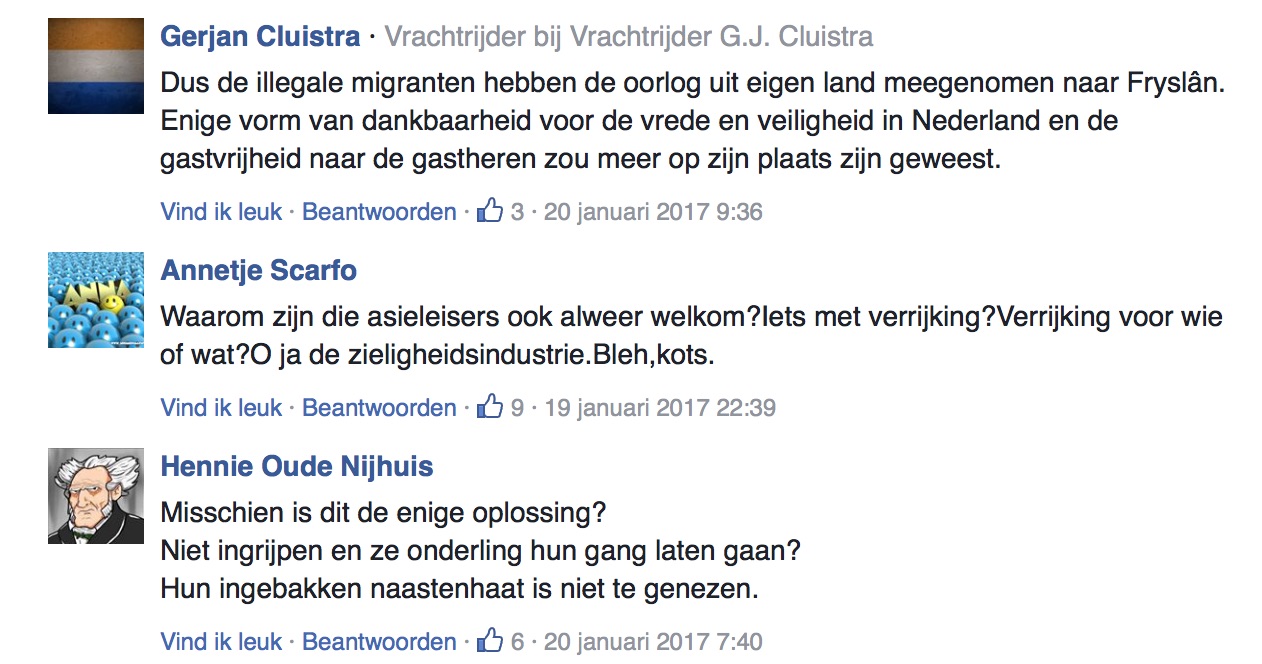Viewport: 1262px width, 664px height.
Task: Reply to Annetje Scarfo's comment with 'Beantwoorden'
Action: pyautogui.click(x=379, y=408)
